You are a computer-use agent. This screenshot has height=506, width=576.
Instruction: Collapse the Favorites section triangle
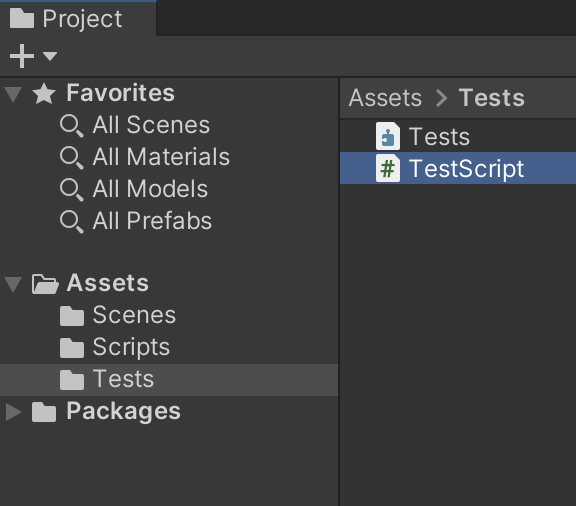[14, 94]
